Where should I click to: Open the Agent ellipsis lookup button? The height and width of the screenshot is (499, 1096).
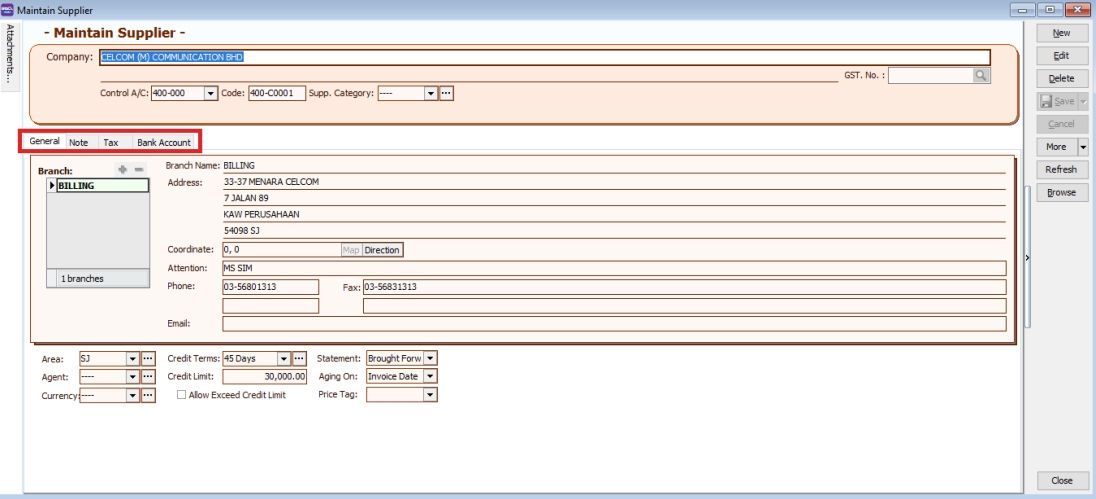point(148,376)
